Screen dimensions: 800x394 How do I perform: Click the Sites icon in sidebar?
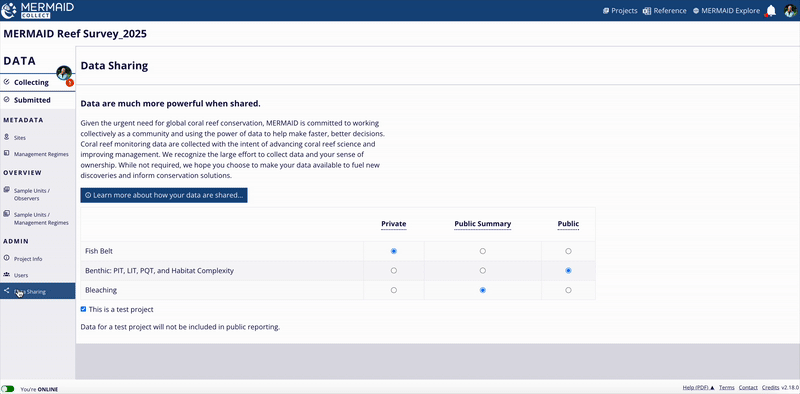(7, 137)
